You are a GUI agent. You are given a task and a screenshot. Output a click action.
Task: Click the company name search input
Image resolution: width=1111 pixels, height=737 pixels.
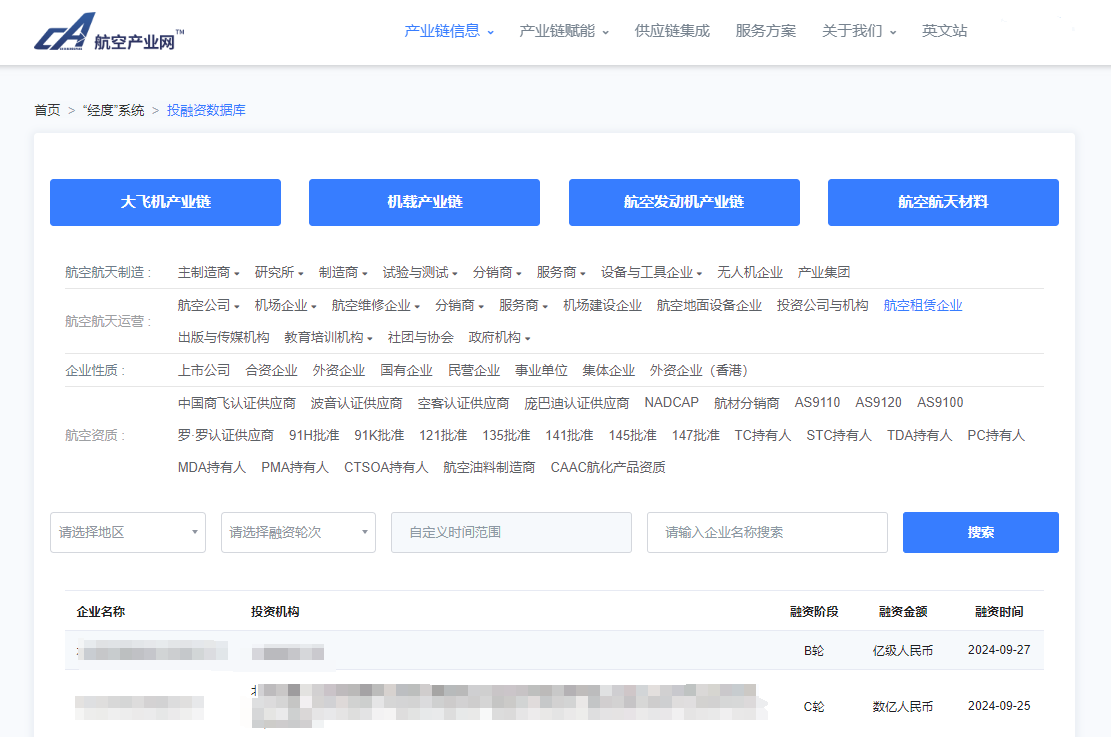coord(767,532)
